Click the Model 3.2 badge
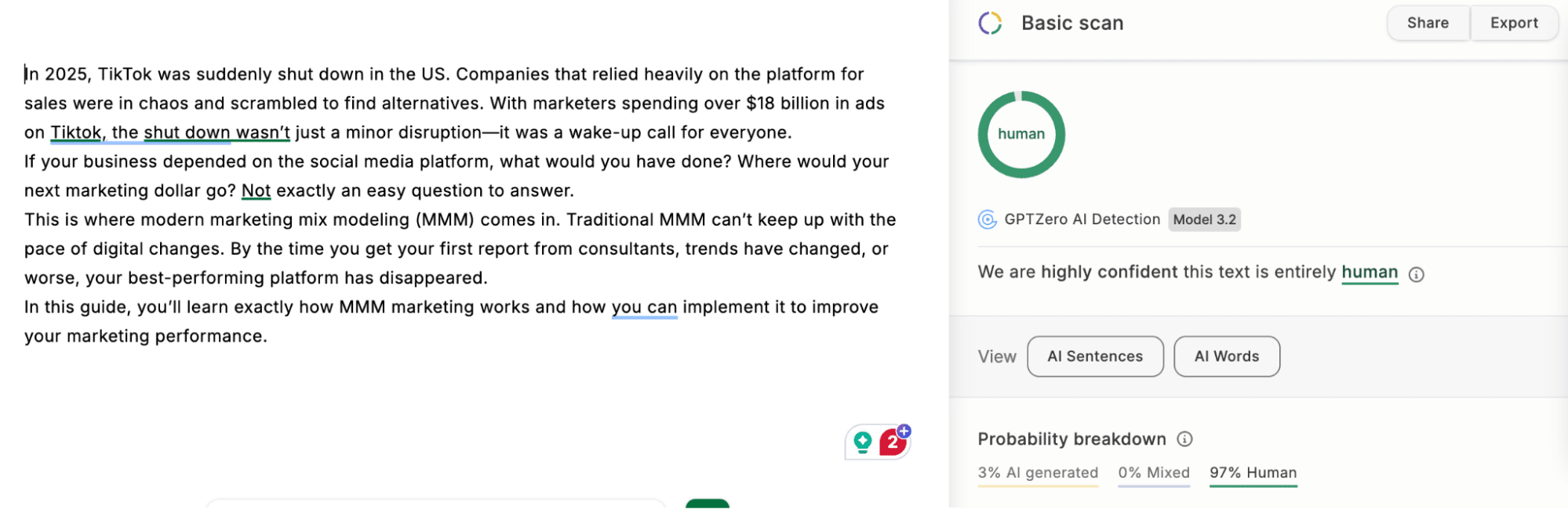 coord(1204,220)
